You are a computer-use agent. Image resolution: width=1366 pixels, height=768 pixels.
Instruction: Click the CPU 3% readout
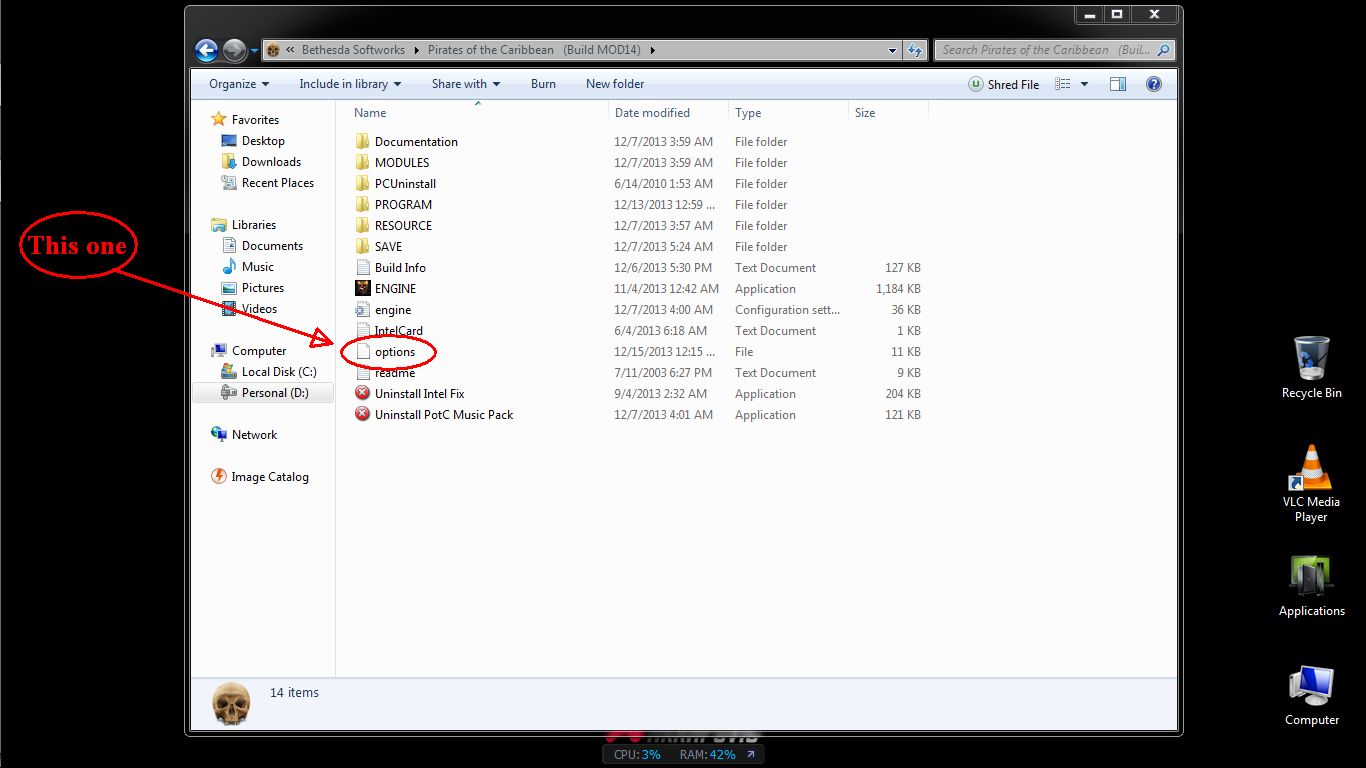point(637,755)
